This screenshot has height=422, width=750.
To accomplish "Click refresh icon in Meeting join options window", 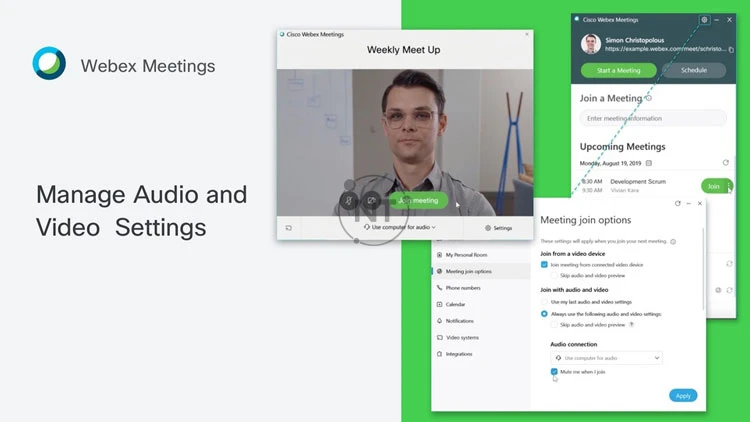I will point(677,203).
